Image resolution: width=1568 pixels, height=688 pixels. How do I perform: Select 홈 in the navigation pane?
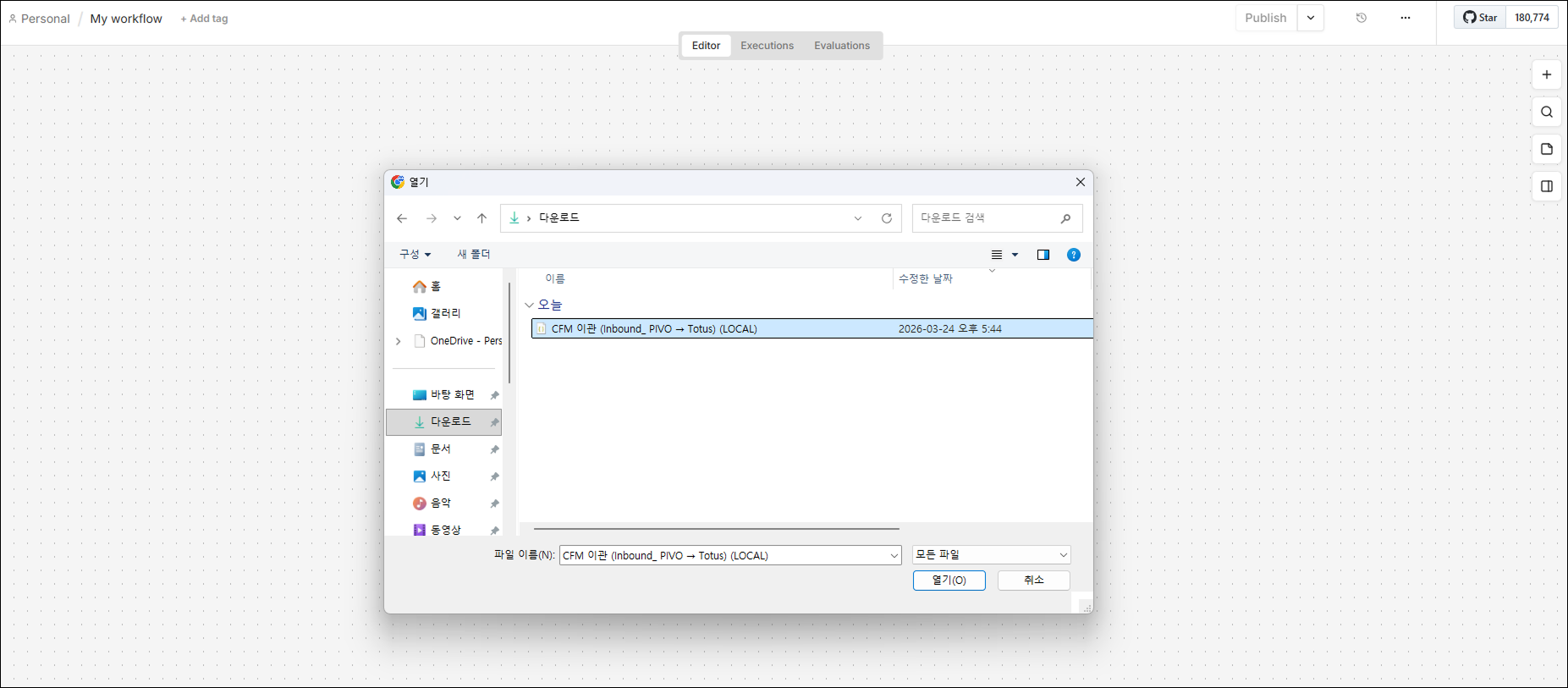435,287
